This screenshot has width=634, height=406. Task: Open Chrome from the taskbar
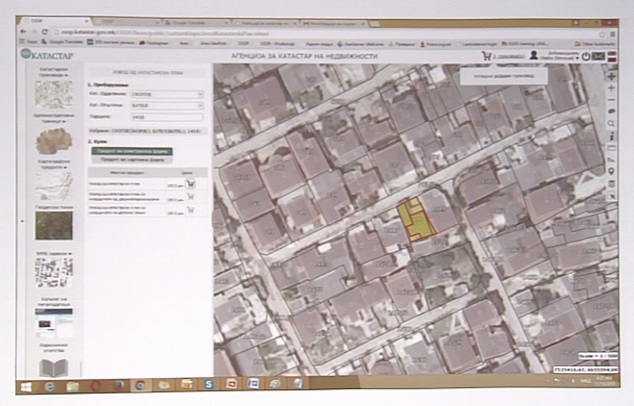coord(140,386)
